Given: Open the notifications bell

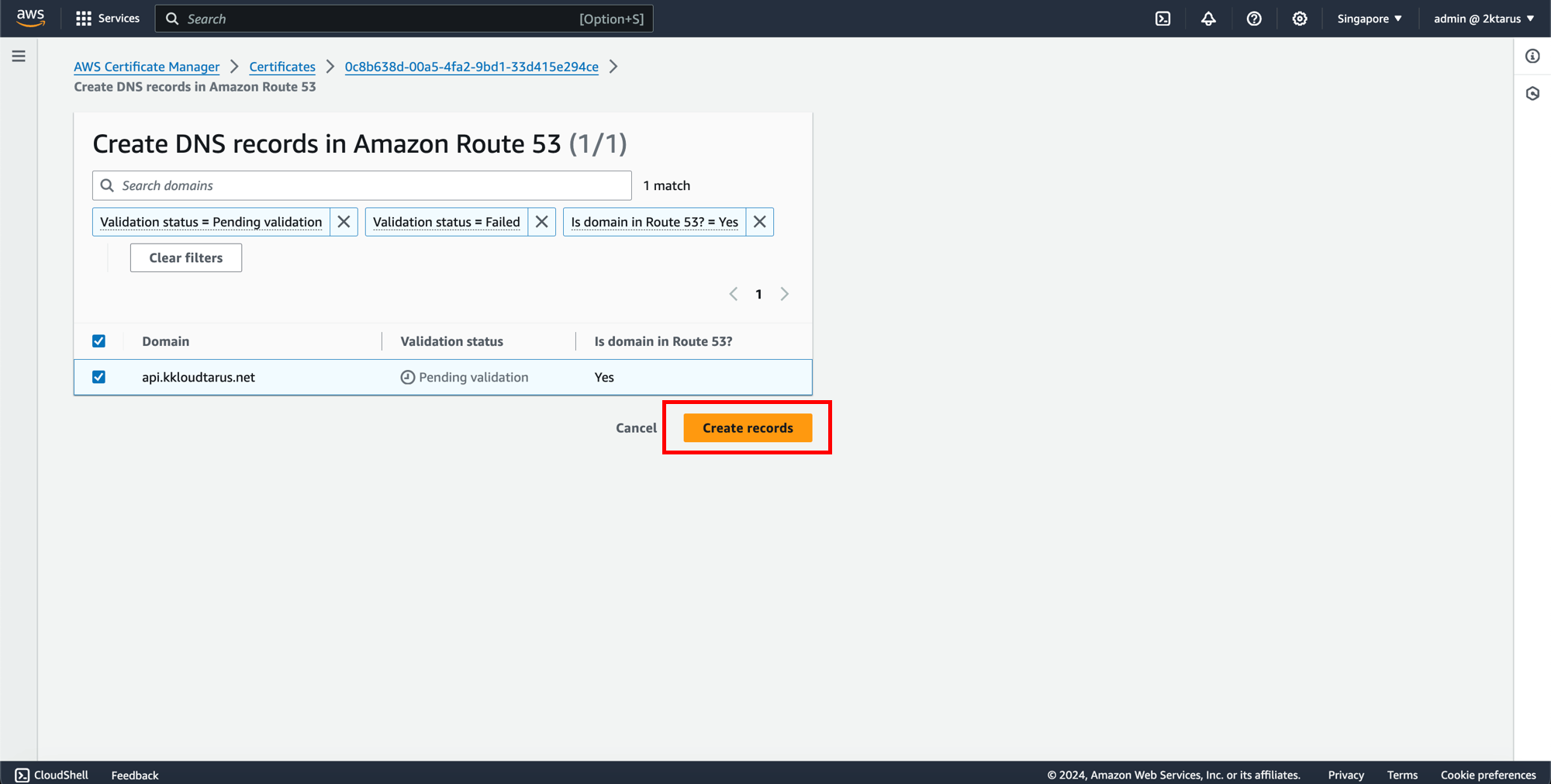Looking at the screenshot, I should point(1208,19).
